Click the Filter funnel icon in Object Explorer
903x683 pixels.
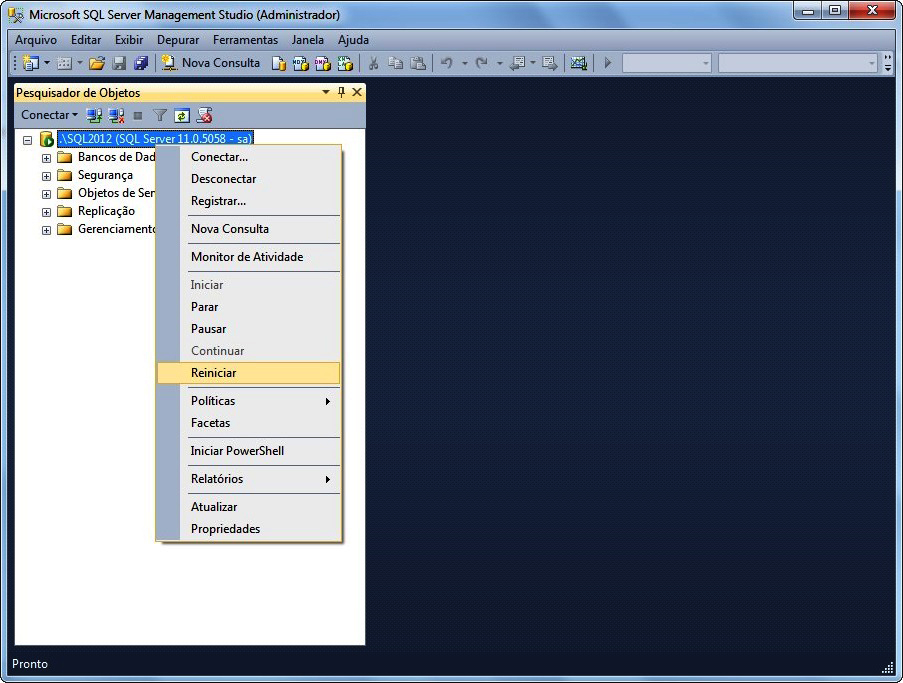pyautogui.click(x=160, y=115)
